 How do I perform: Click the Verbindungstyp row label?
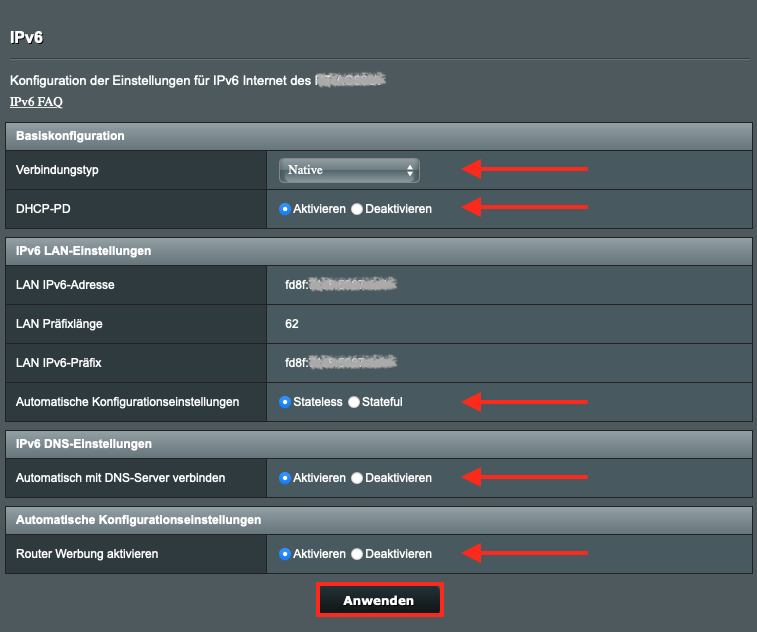coord(57,170)
